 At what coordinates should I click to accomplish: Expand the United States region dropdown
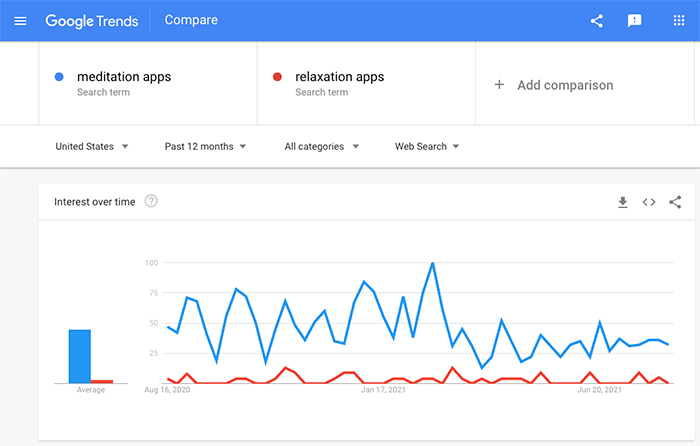coord(92,146)
